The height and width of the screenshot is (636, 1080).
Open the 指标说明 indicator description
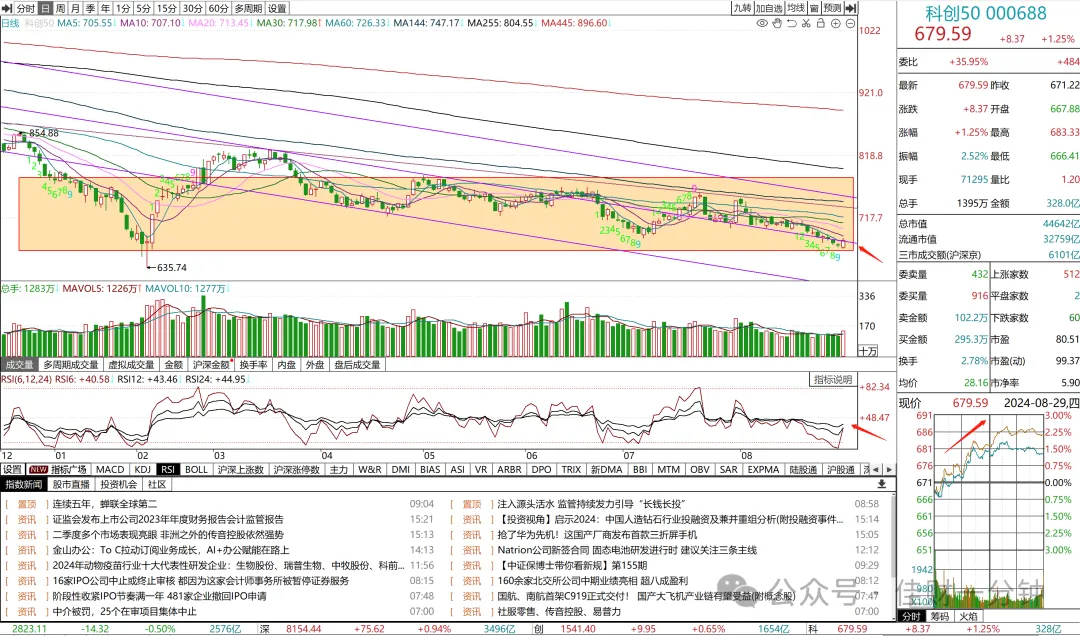tap(833, 380)
